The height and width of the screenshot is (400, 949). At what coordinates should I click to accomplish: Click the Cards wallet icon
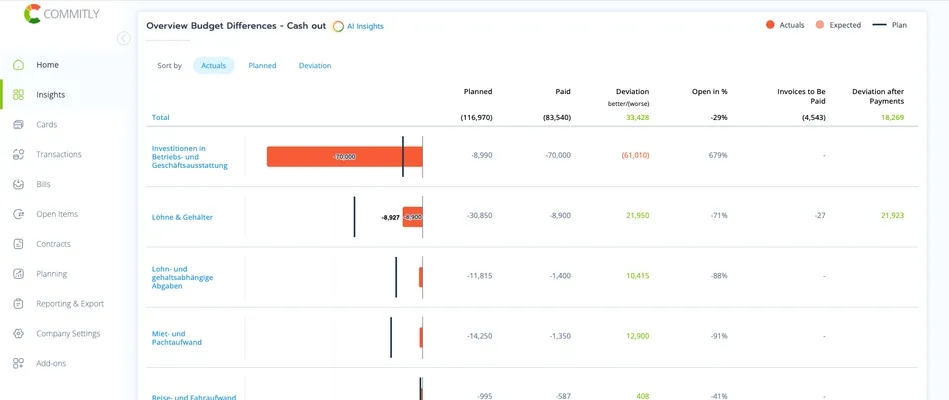(19, 125)
